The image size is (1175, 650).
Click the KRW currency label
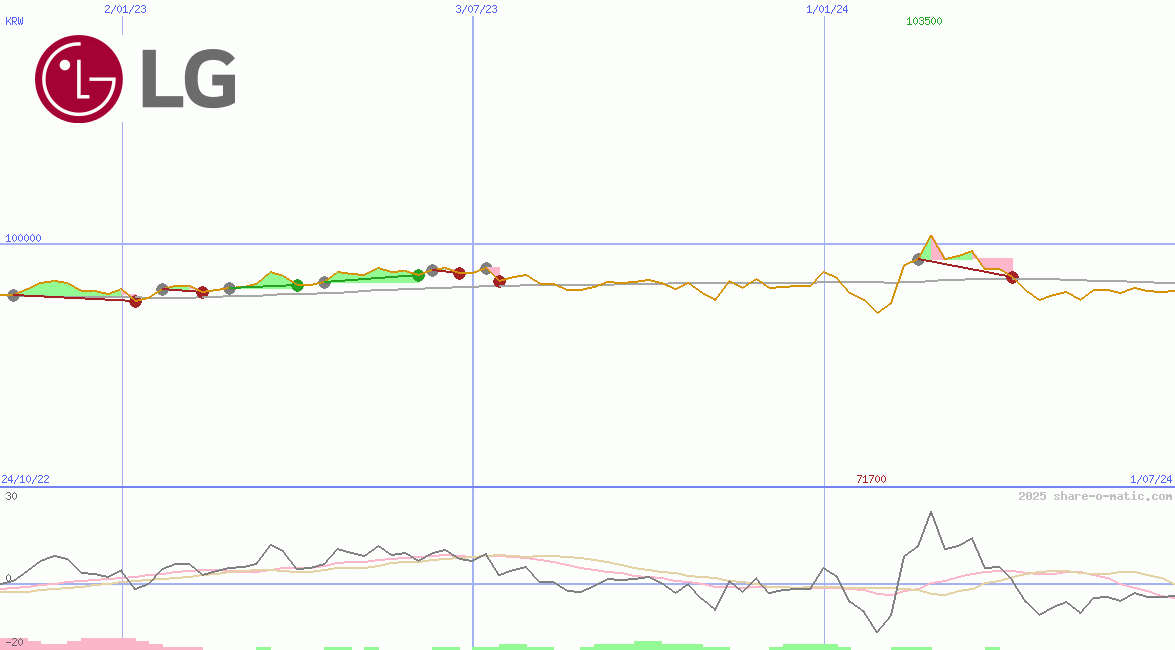tap(14, 21)
